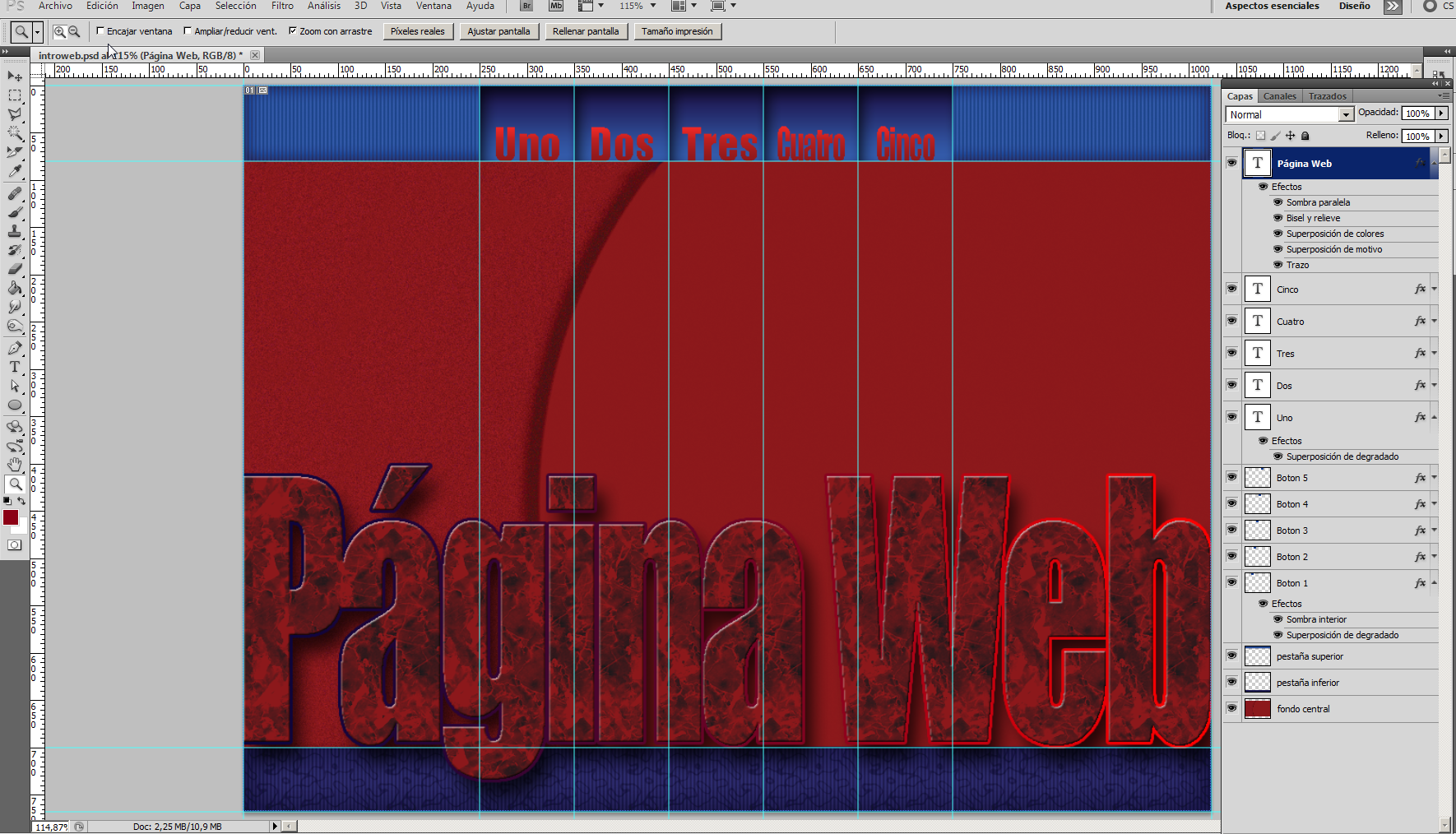
Task: Open the Filtro menu
Action: 282,6
